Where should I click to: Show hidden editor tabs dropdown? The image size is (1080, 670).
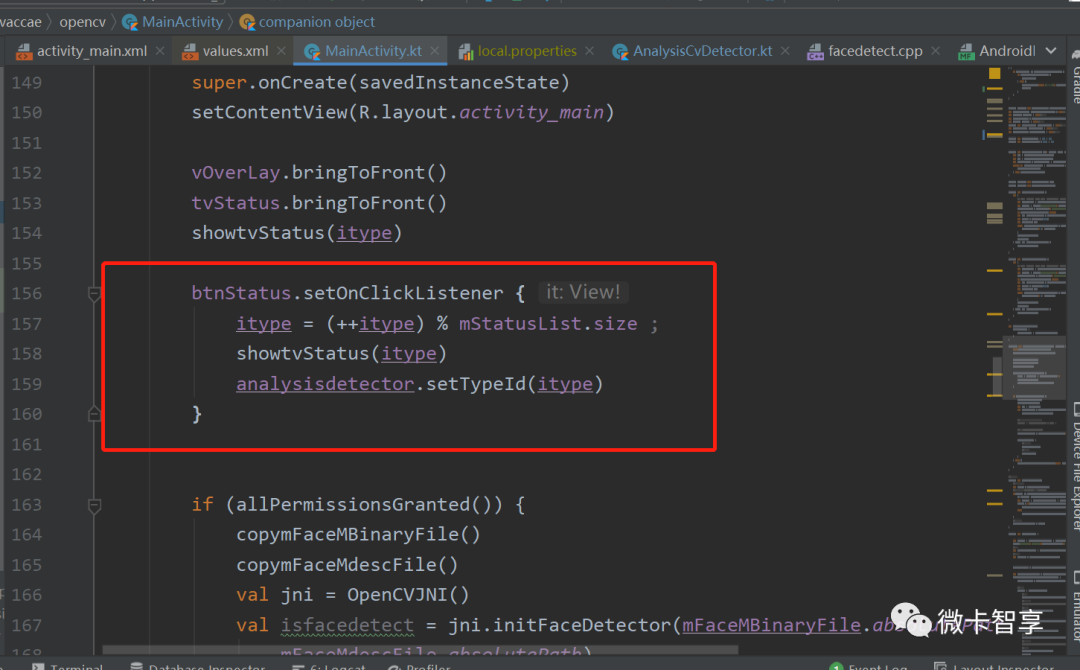[x=1050, y=51]
